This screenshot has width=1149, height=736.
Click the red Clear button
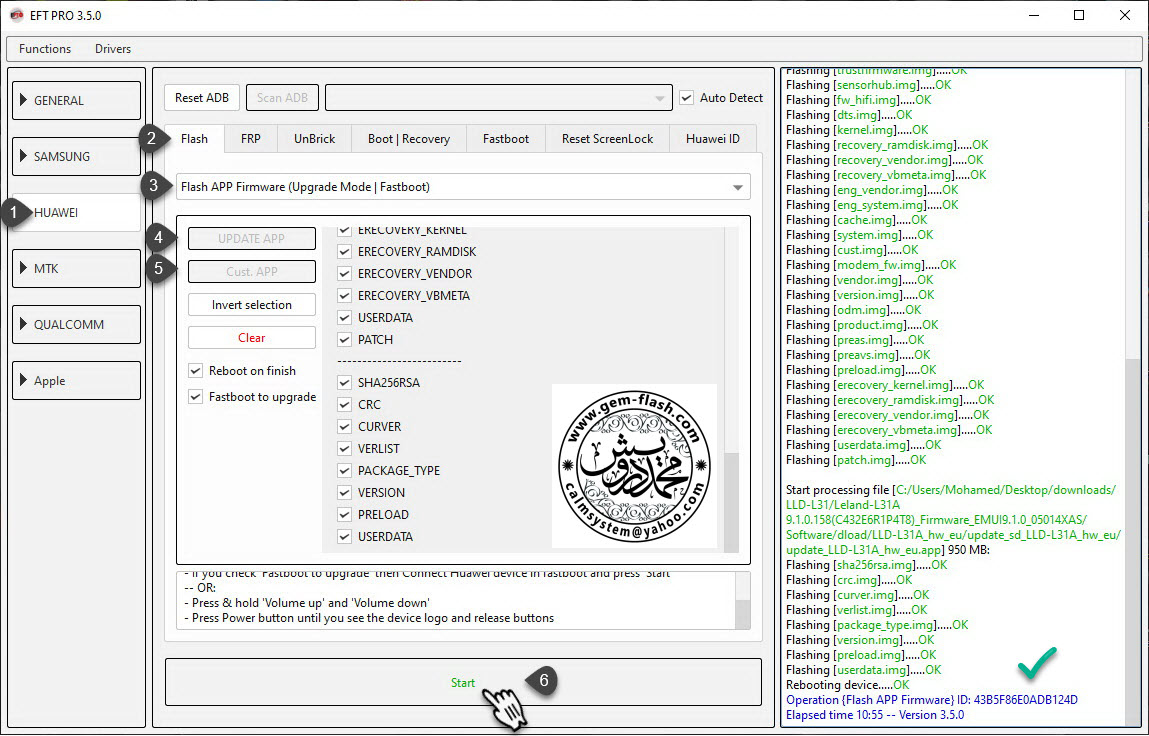pyautogui.click(x=251, y=337)
